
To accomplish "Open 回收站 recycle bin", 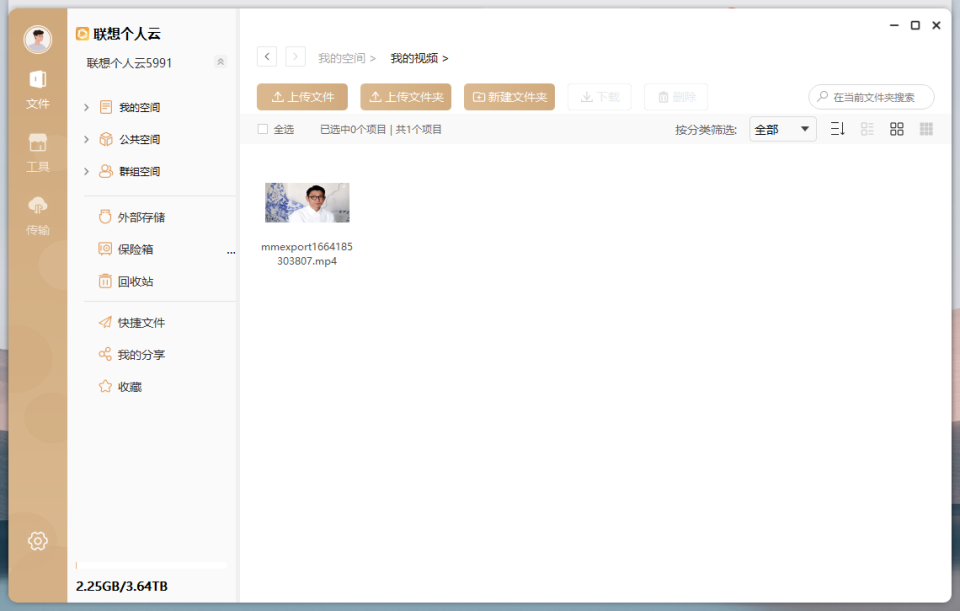I will click(x=126, y=282).
